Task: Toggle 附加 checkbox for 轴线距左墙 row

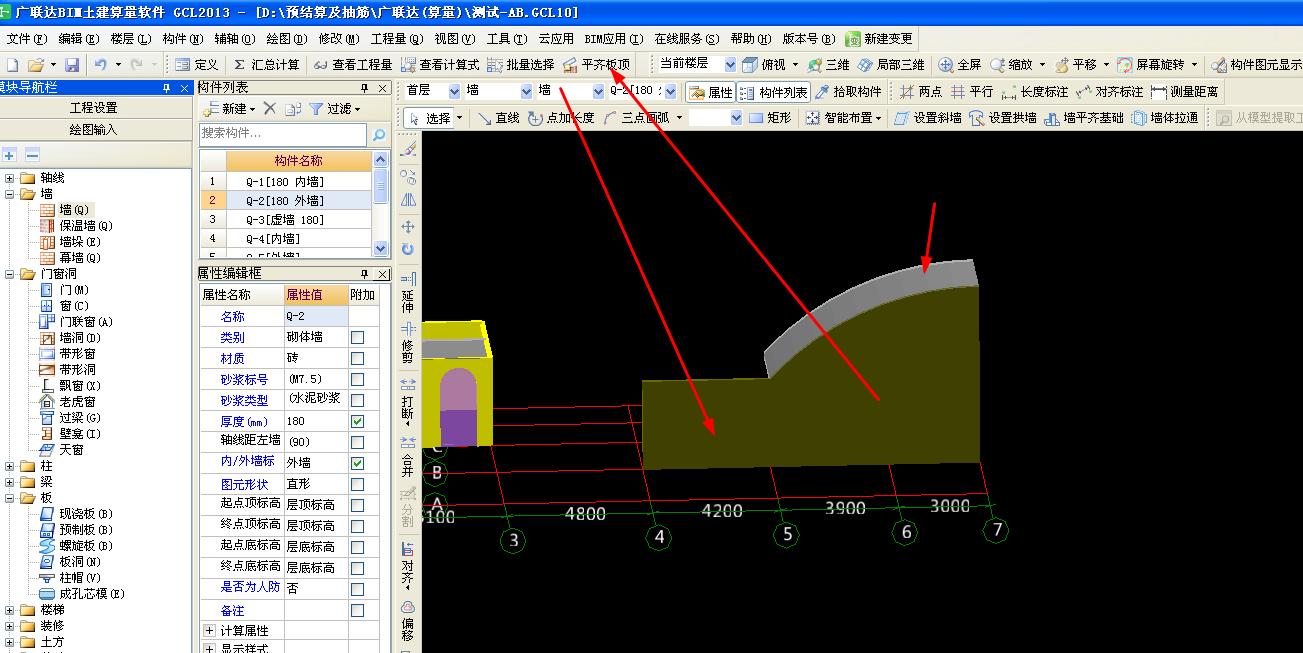Action: 357,443
